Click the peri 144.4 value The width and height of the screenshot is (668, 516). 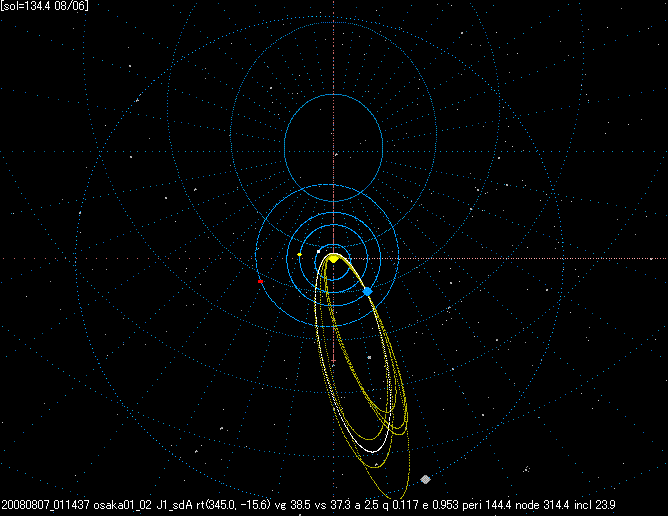pos(487,505)
